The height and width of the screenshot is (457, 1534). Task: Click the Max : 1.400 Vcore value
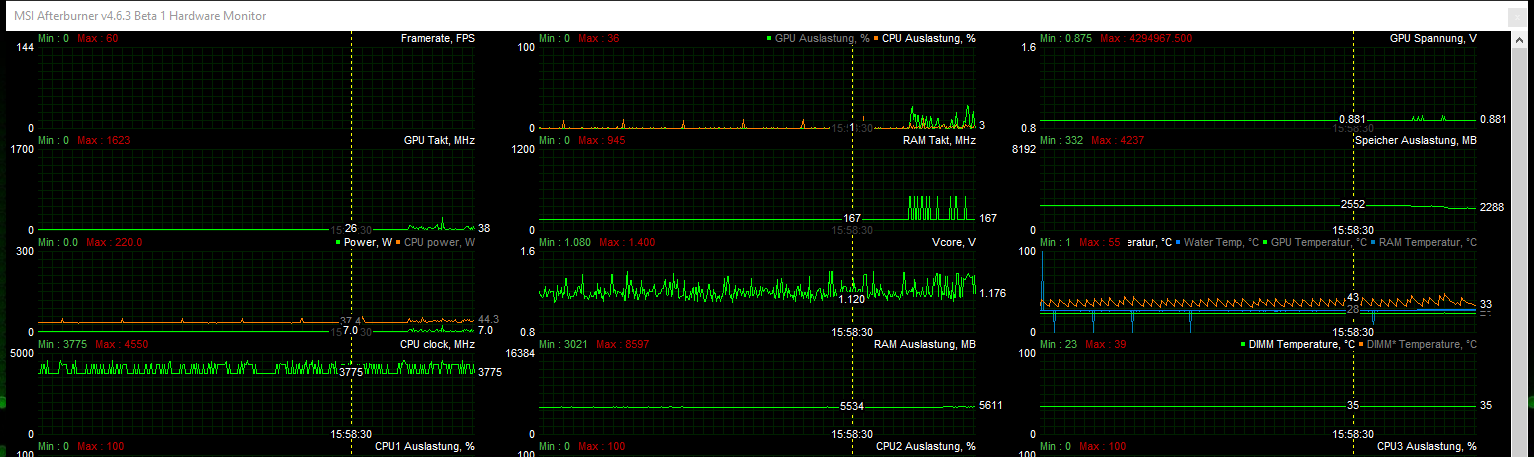627,242
